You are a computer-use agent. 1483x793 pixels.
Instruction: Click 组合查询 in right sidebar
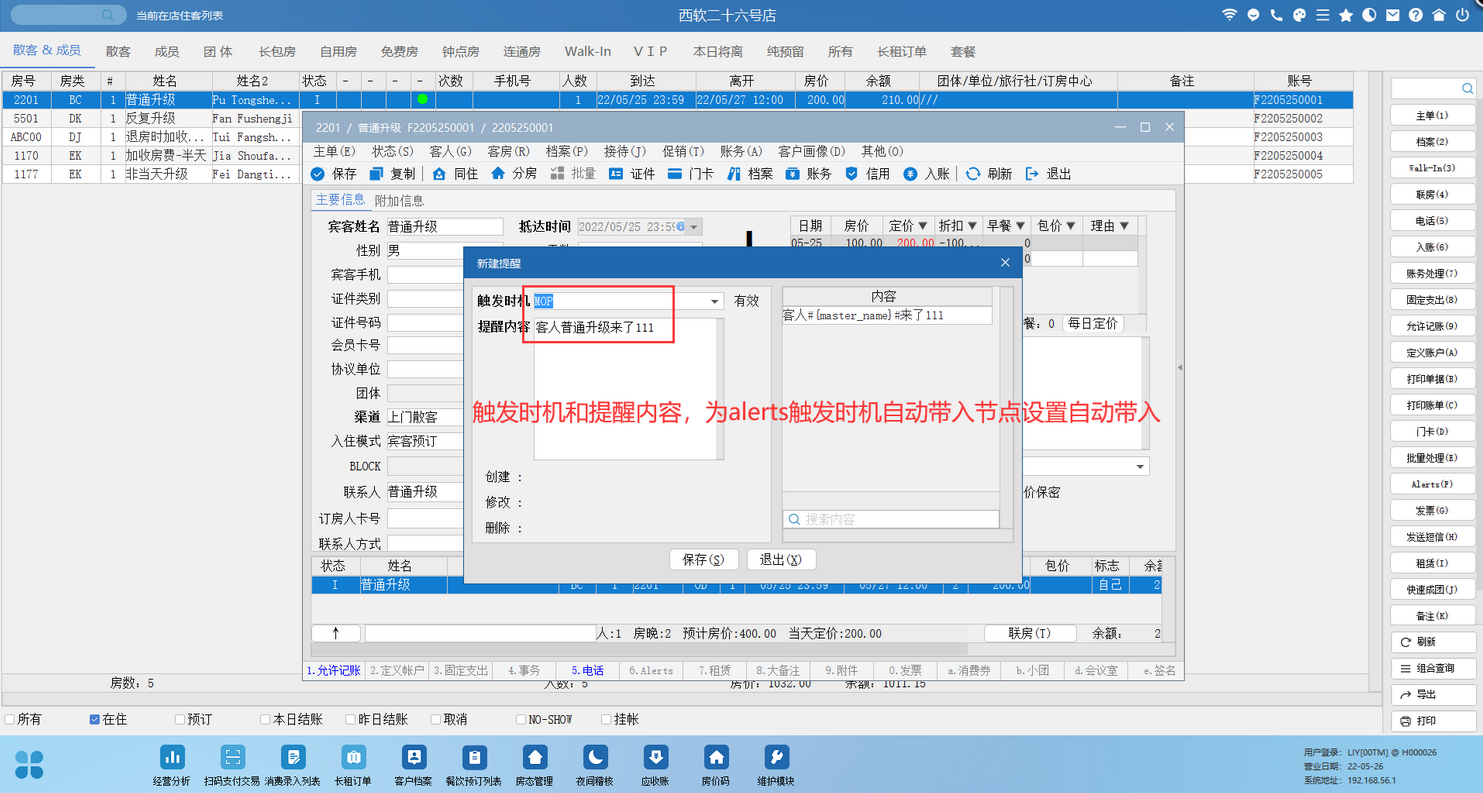[x=1432, y=668]
